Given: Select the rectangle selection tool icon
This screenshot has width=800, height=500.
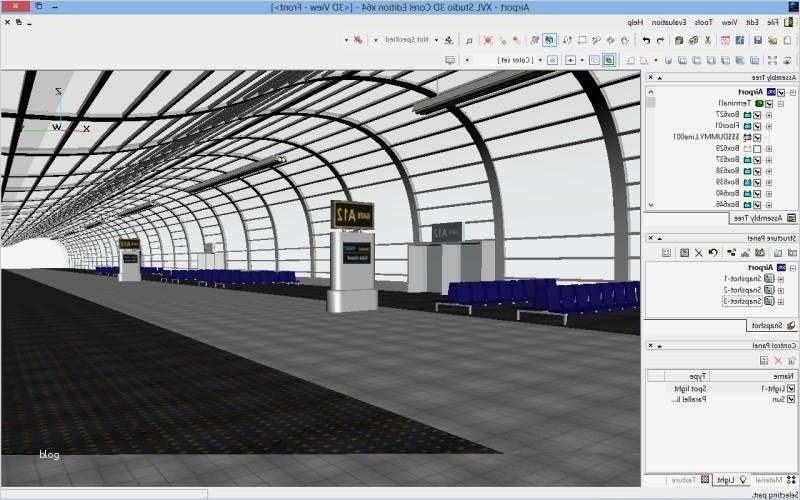Looking at the screenshot, I should click(582, 40).
